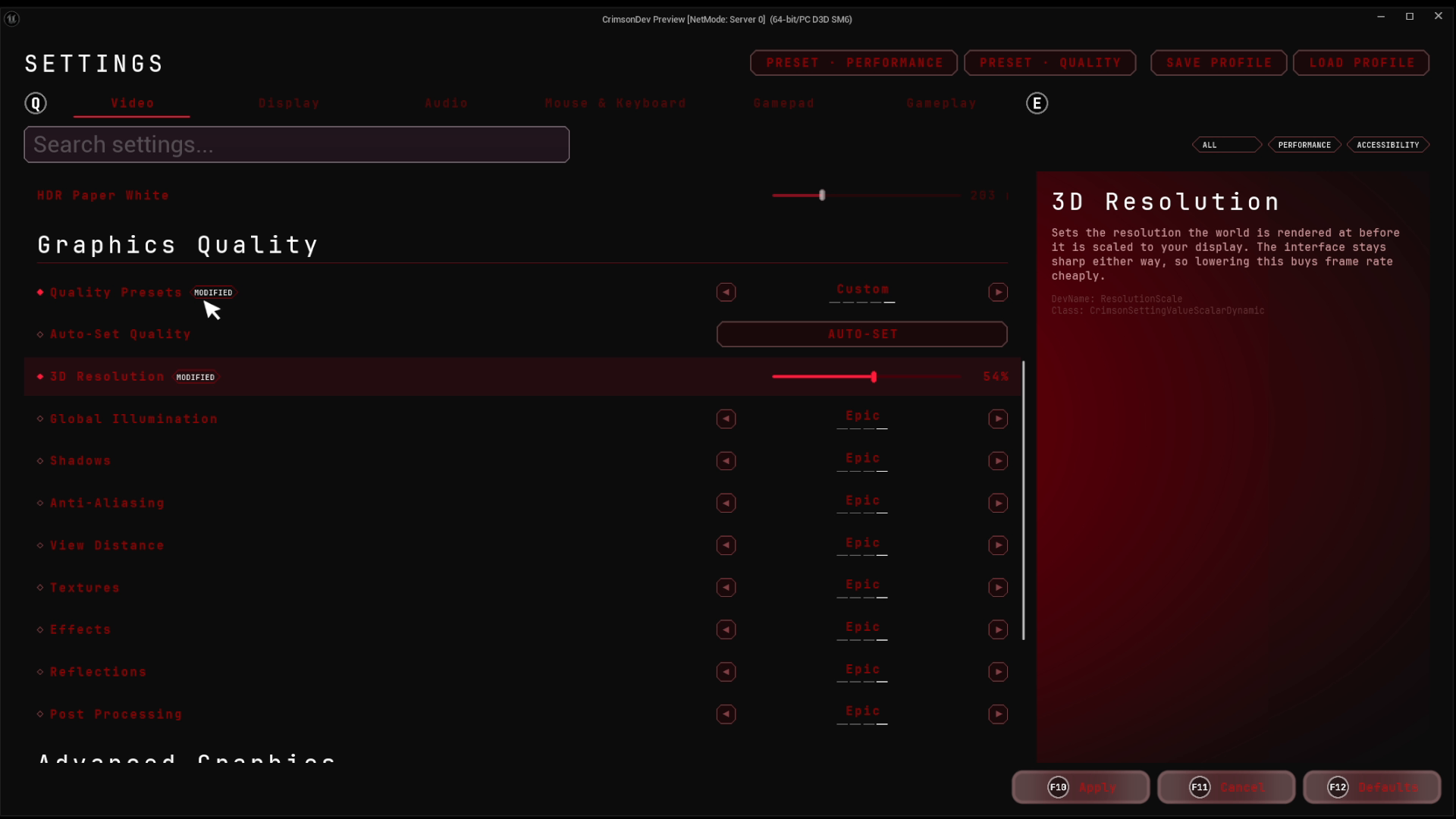Click the Unreal Engine logo icon

11,19
